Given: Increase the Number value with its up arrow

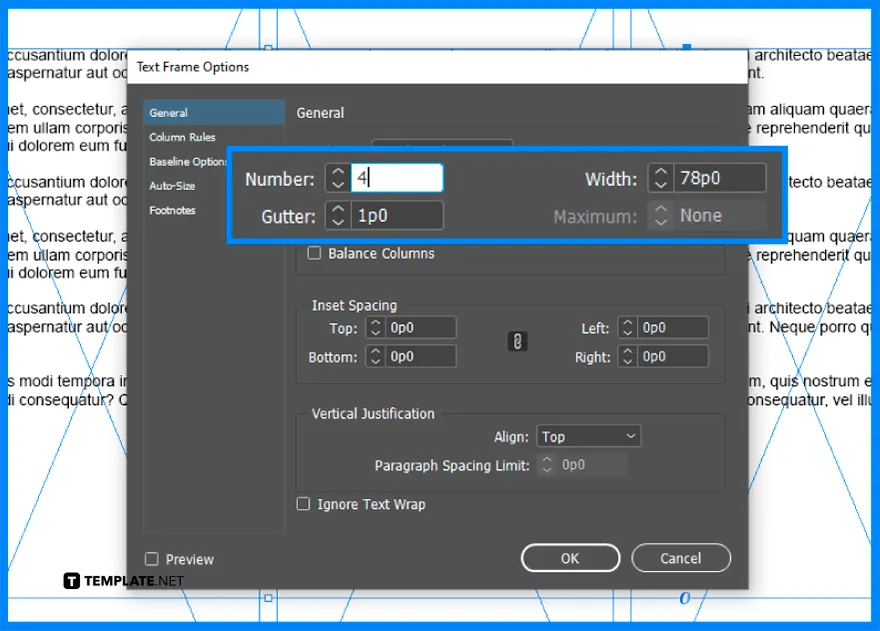Looking at the screenshot, I should coord(338,172).
